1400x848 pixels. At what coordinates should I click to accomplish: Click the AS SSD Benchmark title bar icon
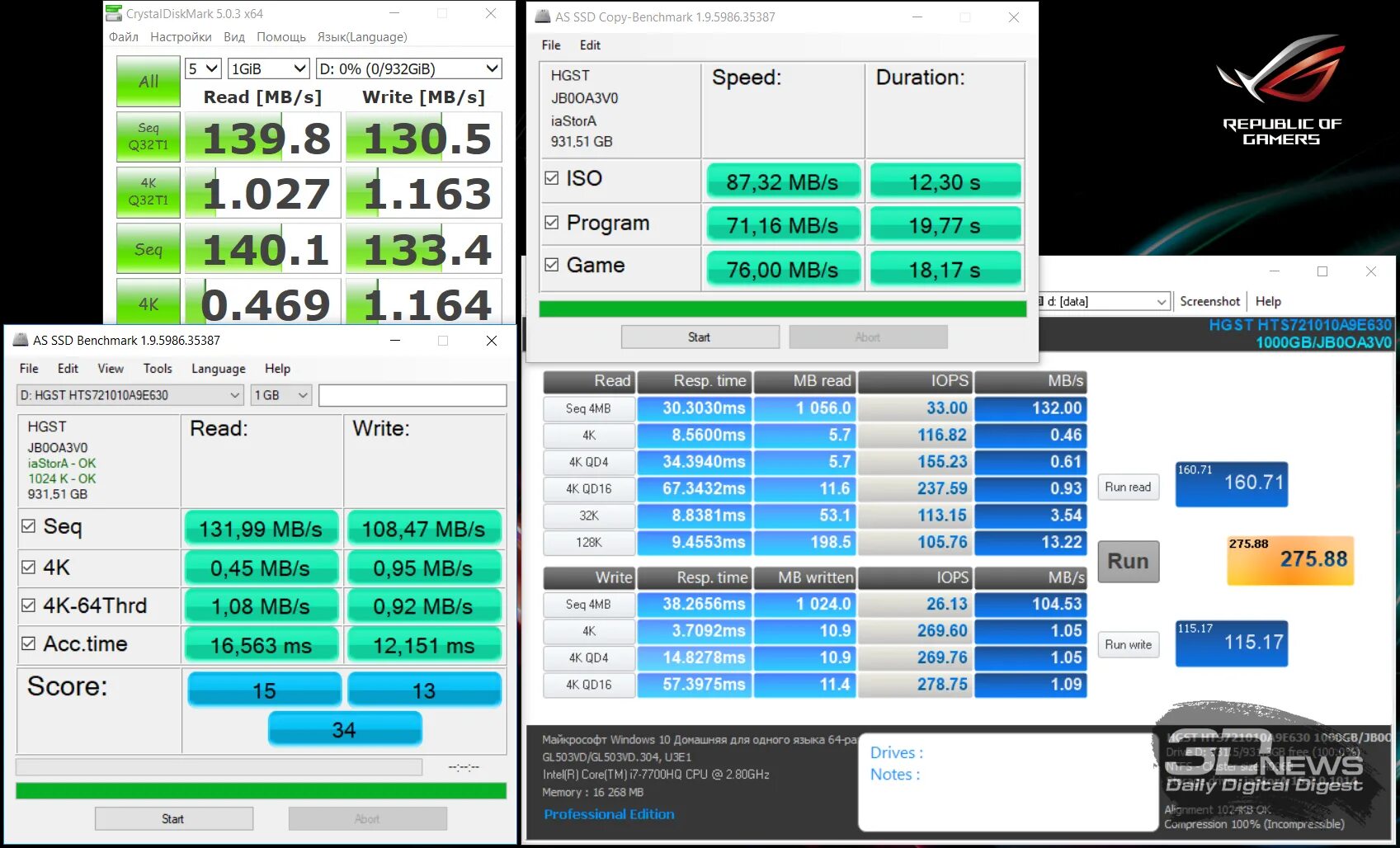(21, 340)
